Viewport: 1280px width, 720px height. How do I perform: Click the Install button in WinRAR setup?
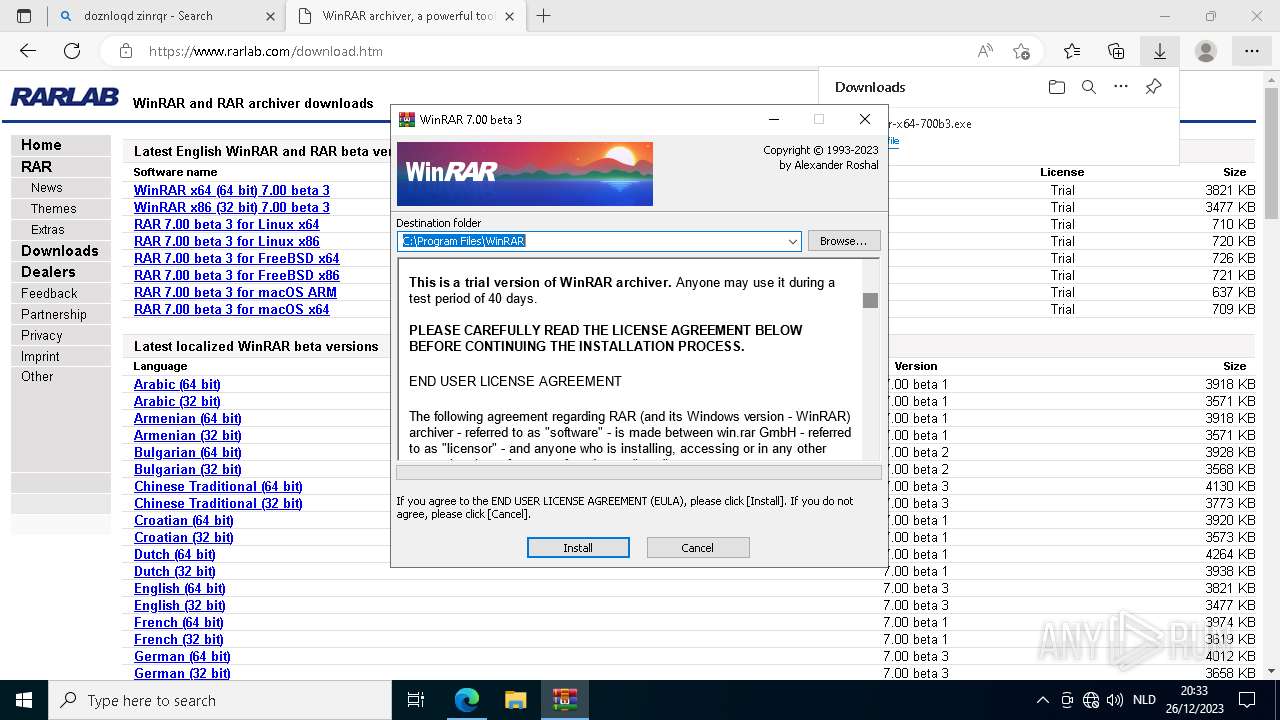[578, 547]
